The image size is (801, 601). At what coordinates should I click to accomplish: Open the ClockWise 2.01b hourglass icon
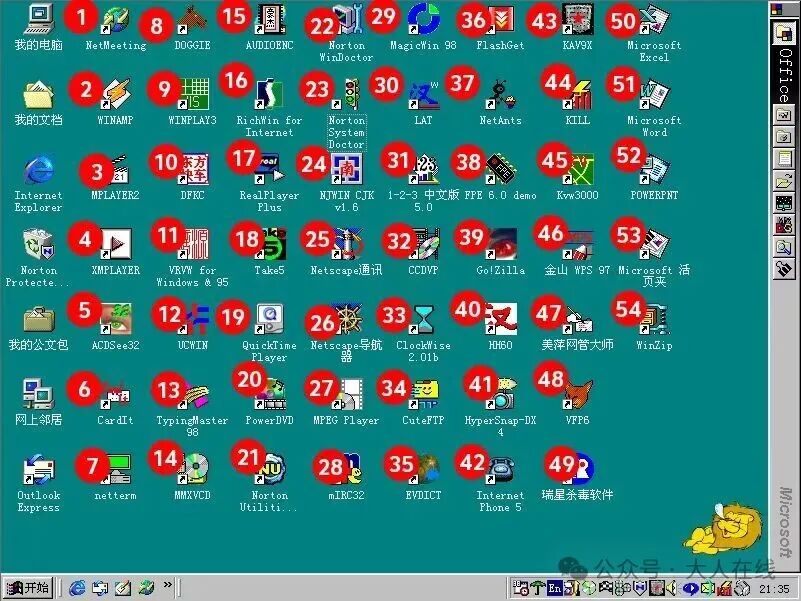point(423,320)
